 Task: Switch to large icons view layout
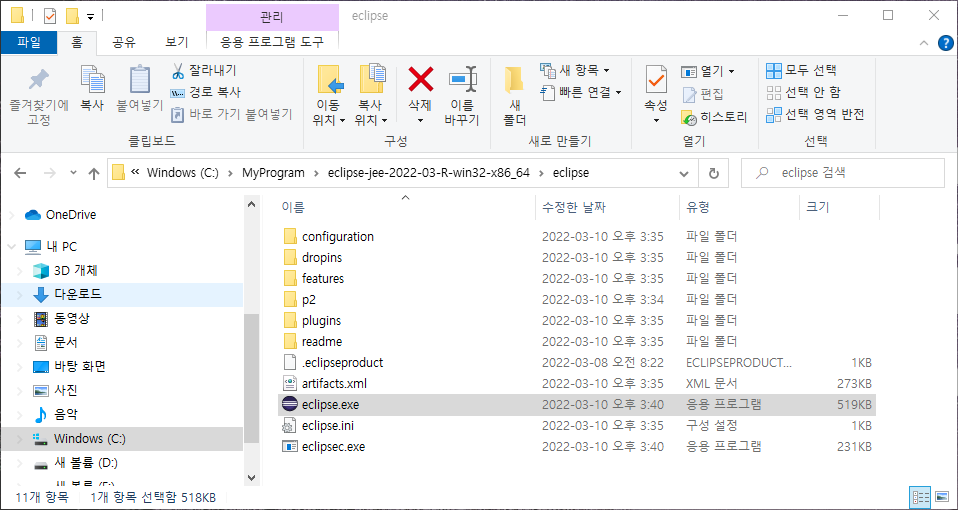(x=942, y=497)
